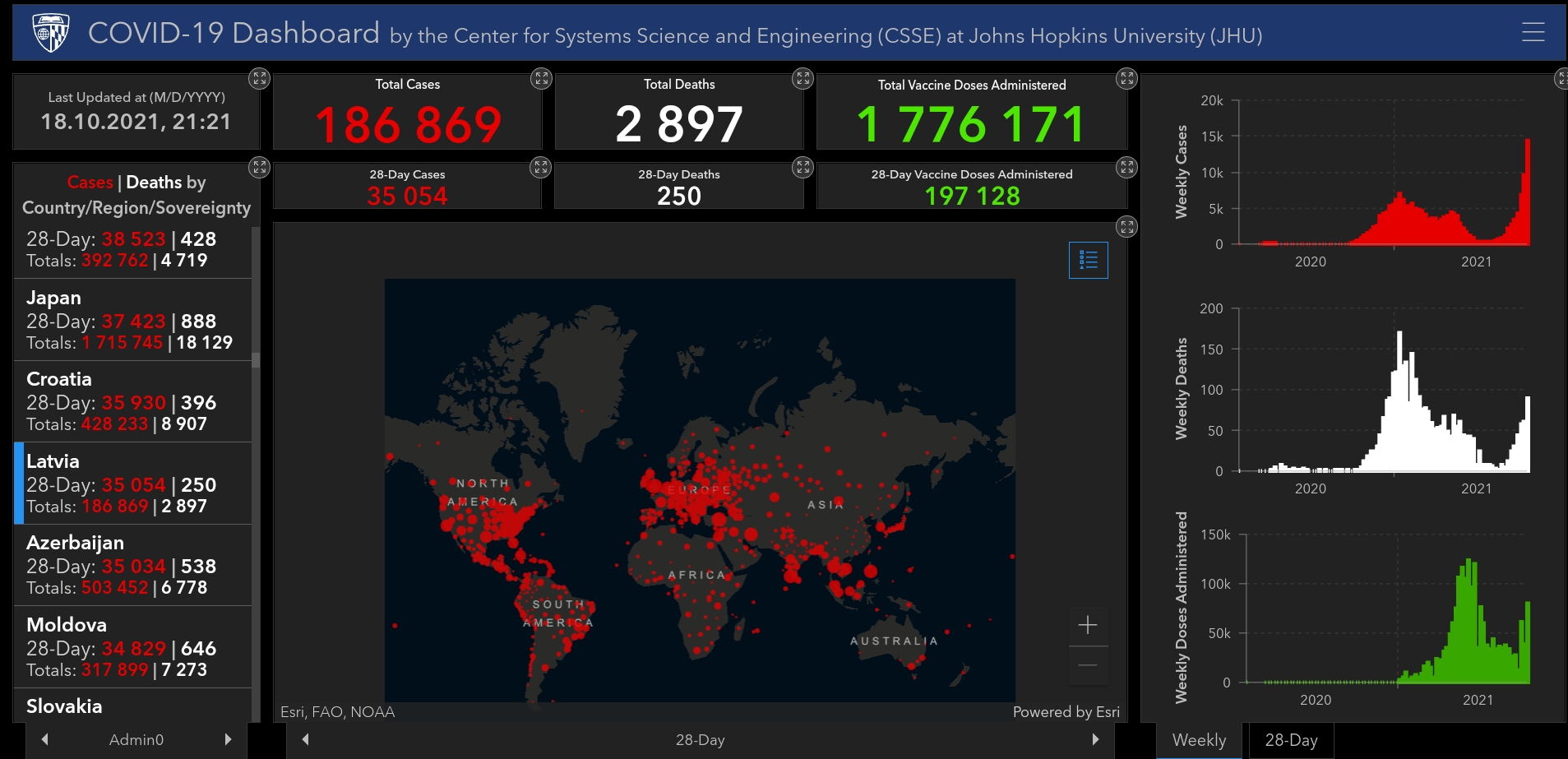Click Moldova 28-Day value 34 829
Screen dimensions: 1568x759
click(133, 649)
